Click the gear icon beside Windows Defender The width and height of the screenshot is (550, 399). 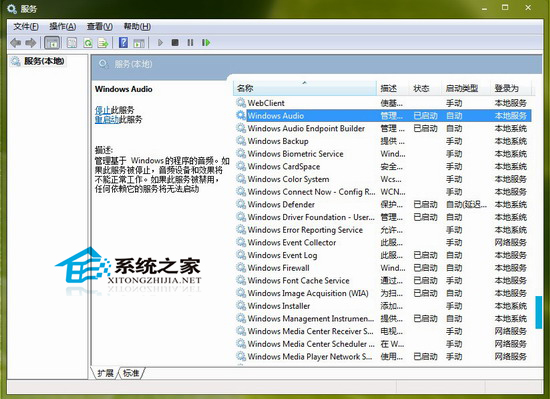tap(241, 204)
